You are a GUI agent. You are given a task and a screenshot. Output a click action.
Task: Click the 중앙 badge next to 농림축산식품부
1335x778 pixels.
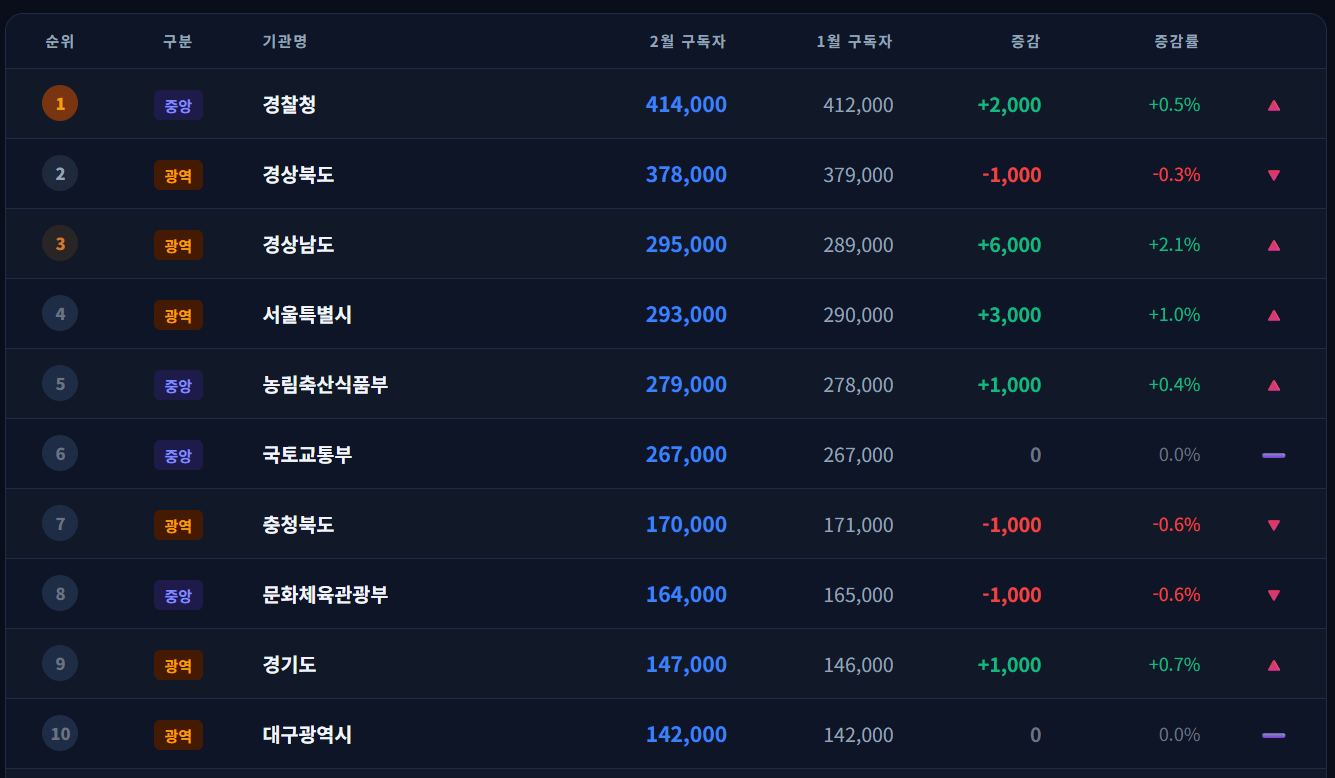coord(178,384)
